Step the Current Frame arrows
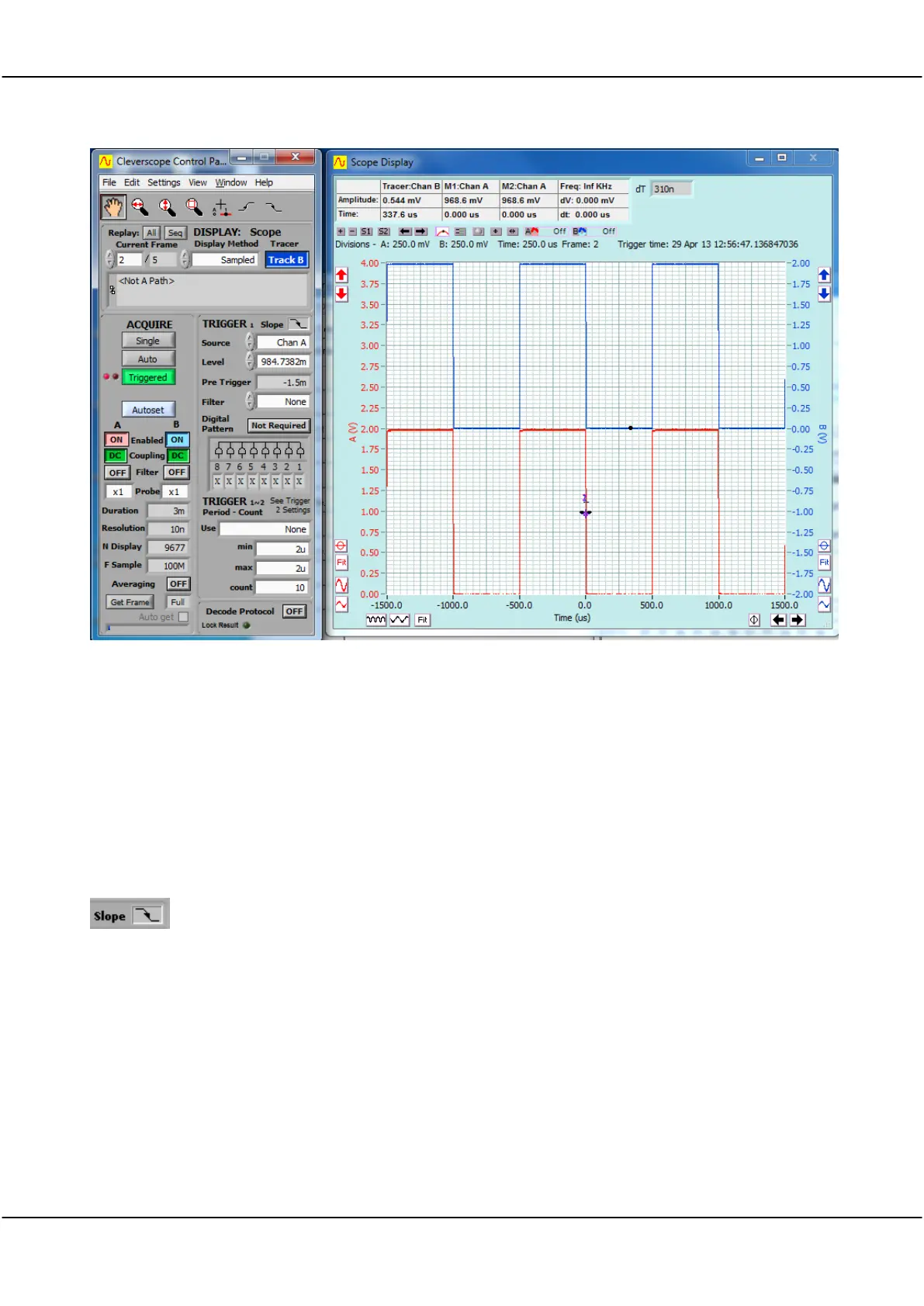 click(x=109, y=259)
